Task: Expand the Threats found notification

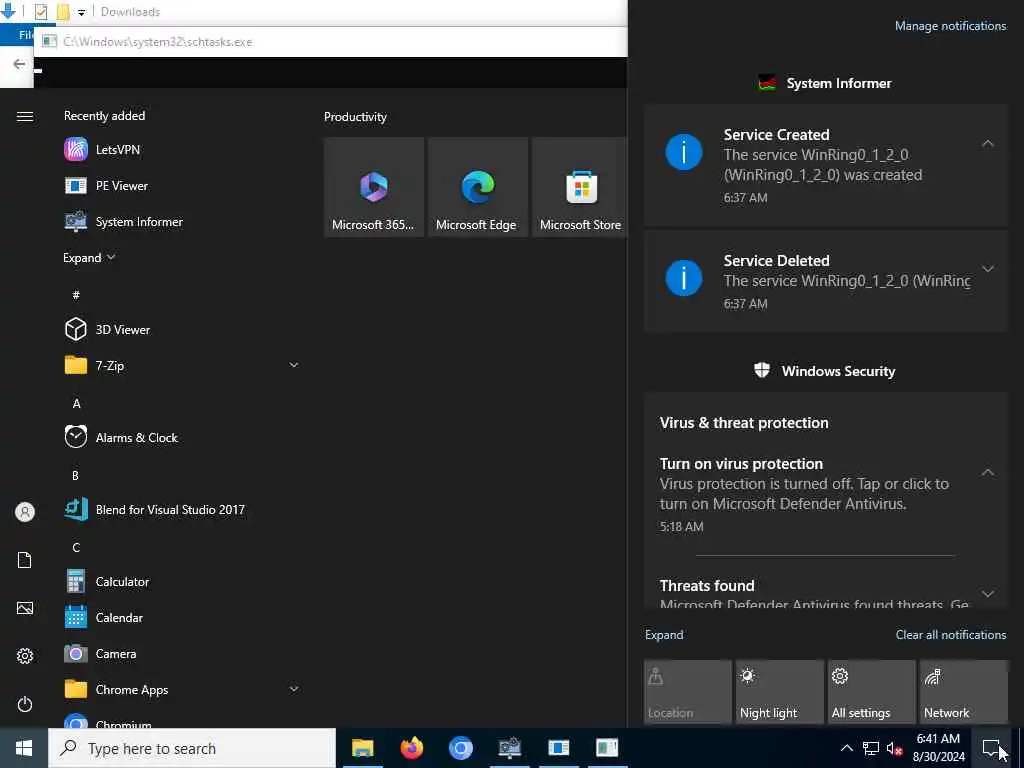Action: coord(988,594)
